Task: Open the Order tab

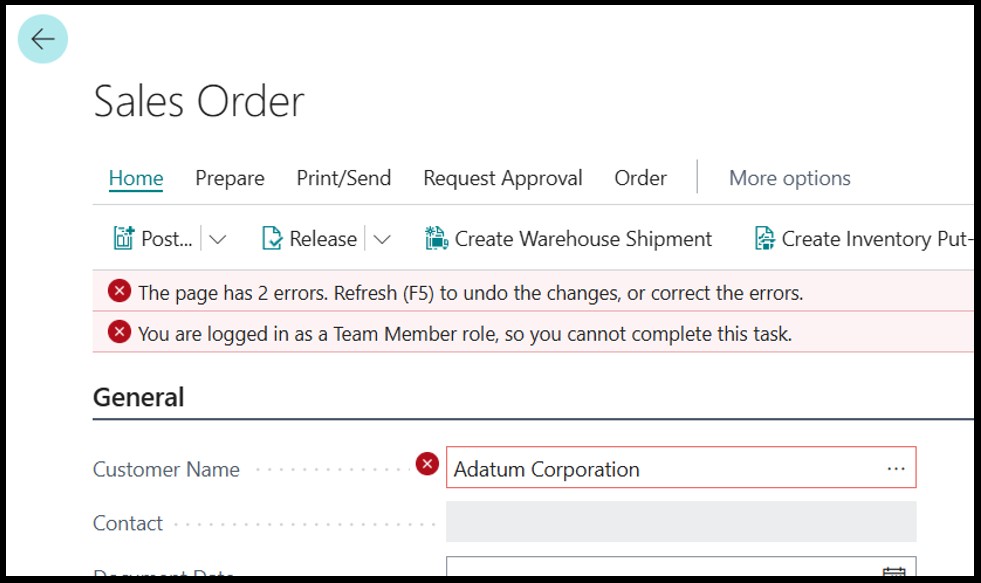Action: pyautogui.click(x=641, y=178)
